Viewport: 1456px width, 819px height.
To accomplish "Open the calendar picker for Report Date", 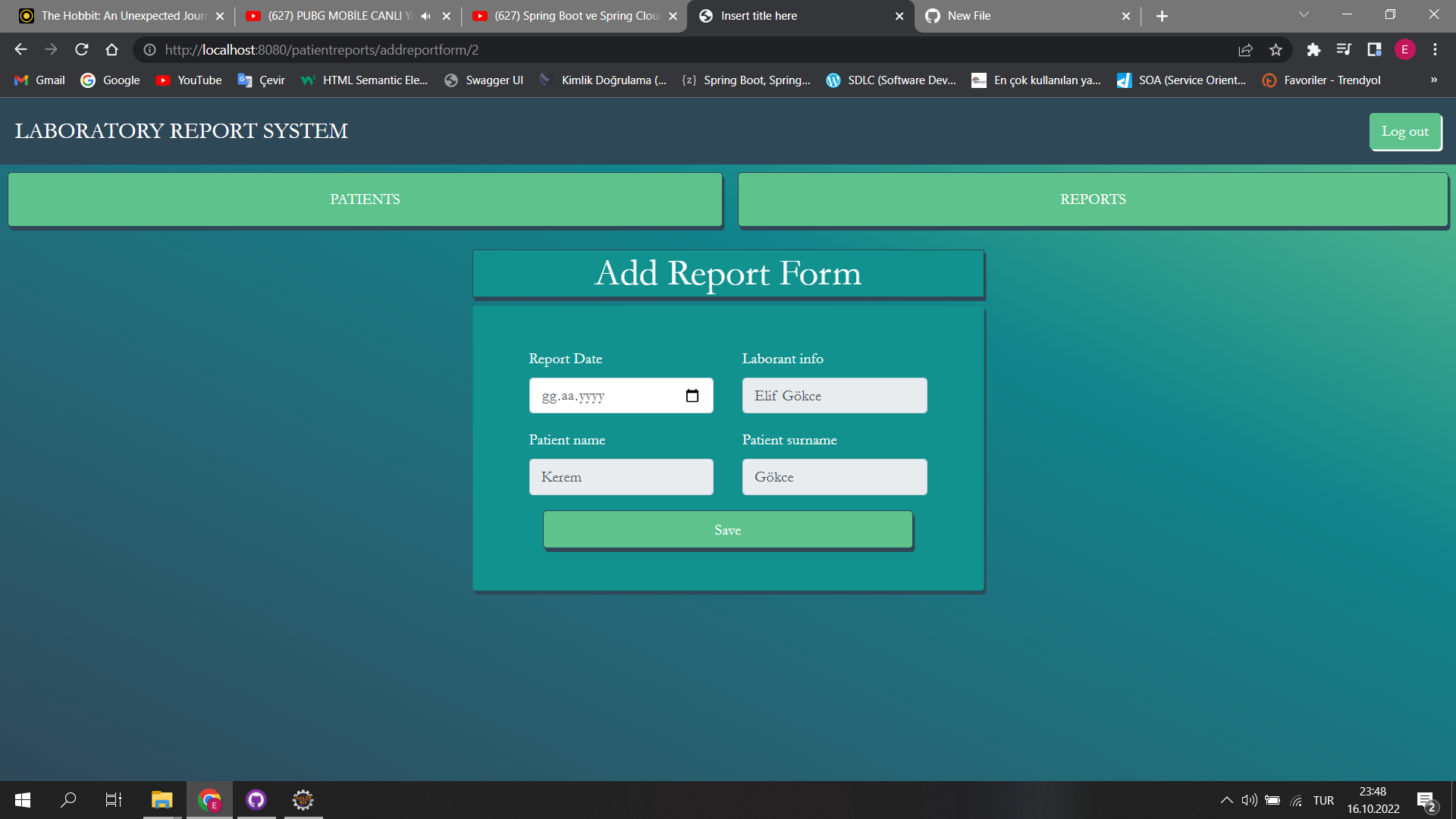I will click(x=692, y=395).
